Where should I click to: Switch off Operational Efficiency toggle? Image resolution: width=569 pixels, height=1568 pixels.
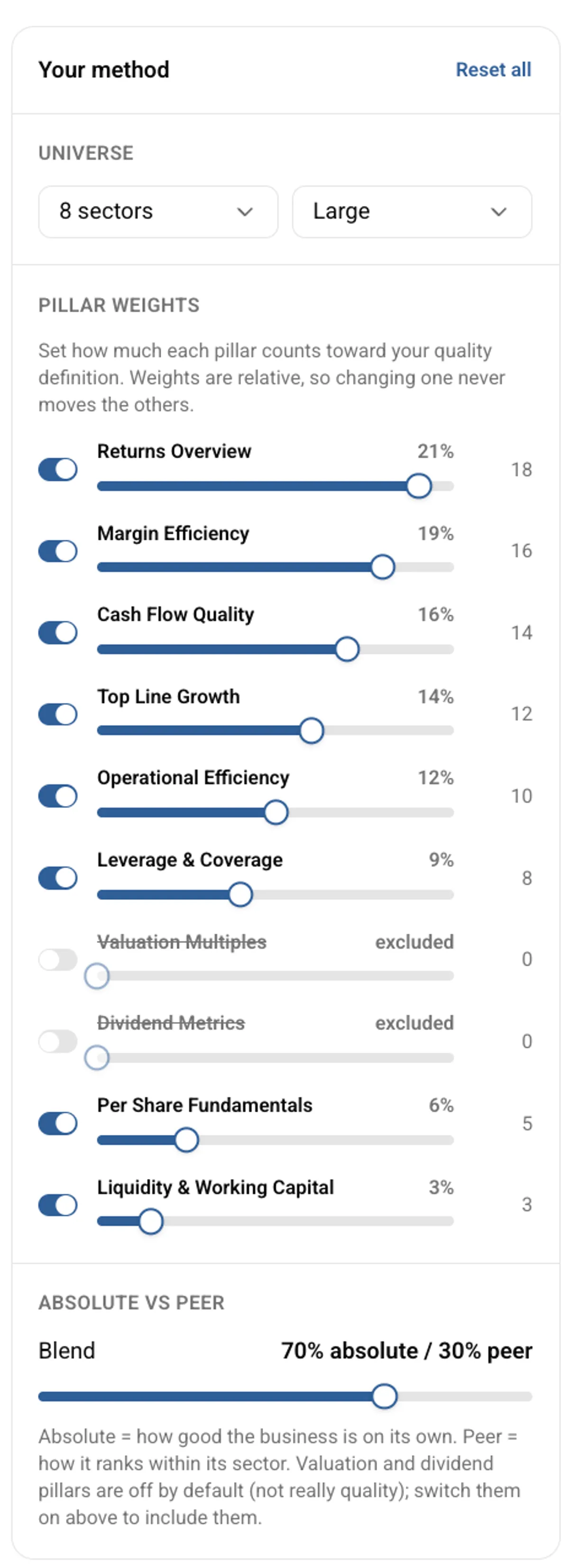[58, 796]
